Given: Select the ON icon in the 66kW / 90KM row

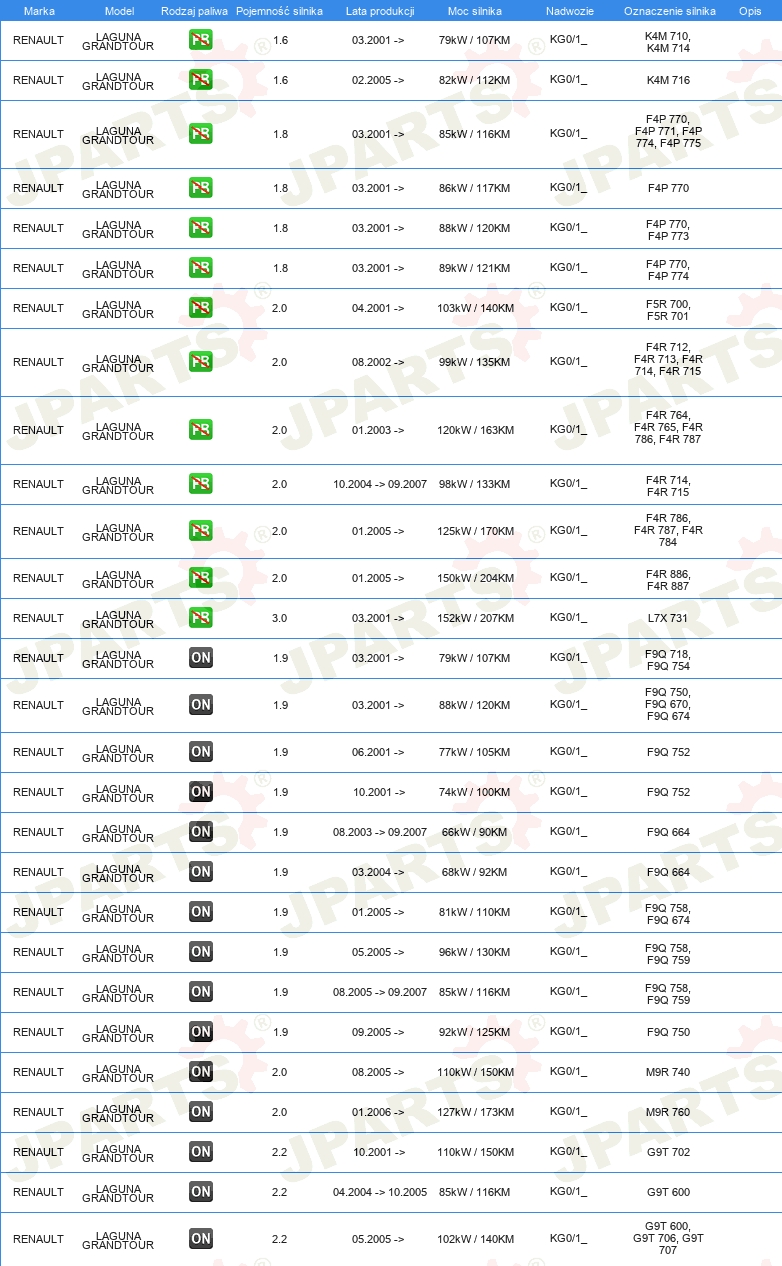Looking at the screenshot, I should [200, 832].
